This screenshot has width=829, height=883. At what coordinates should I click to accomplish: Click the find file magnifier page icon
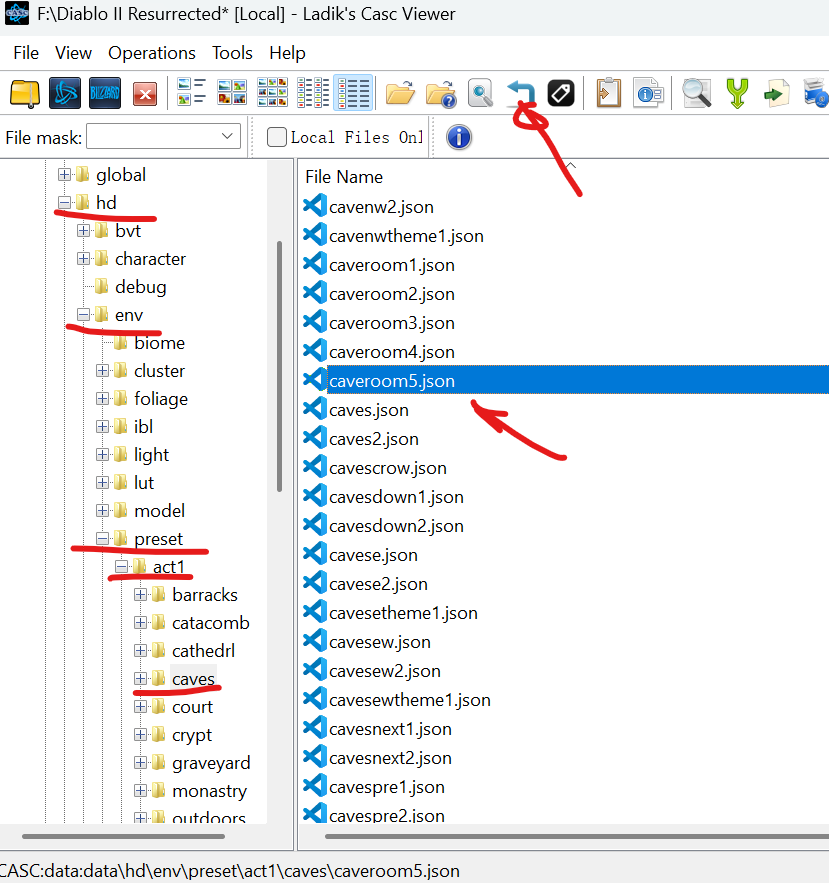[480, 92]
